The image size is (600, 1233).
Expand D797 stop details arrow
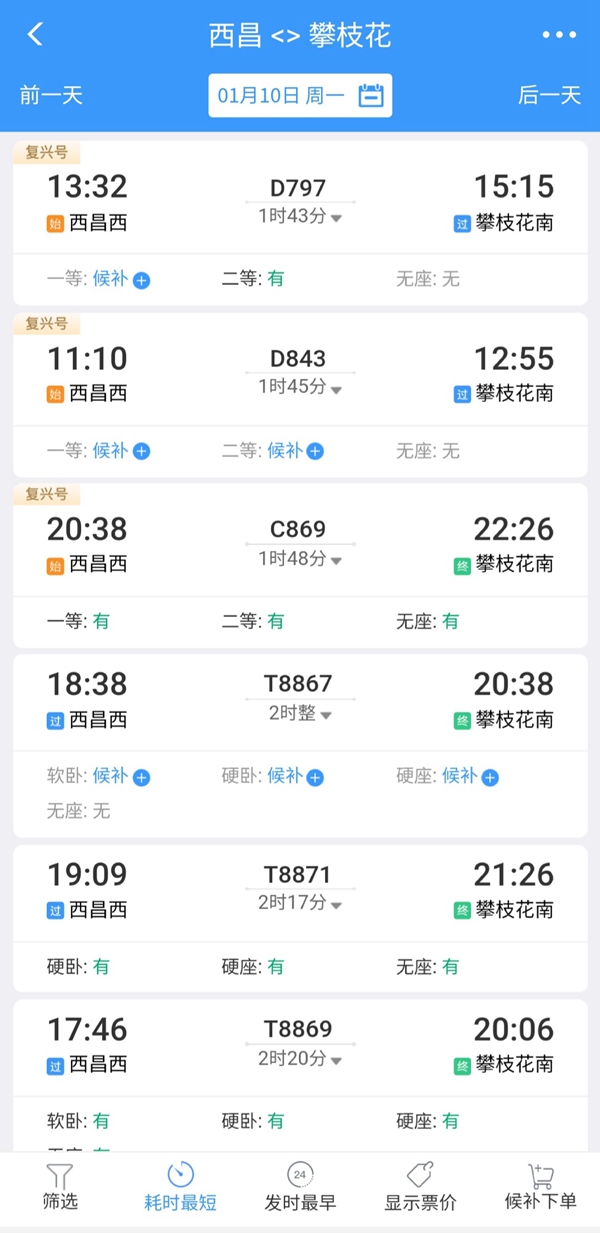(x=337, y=218)
